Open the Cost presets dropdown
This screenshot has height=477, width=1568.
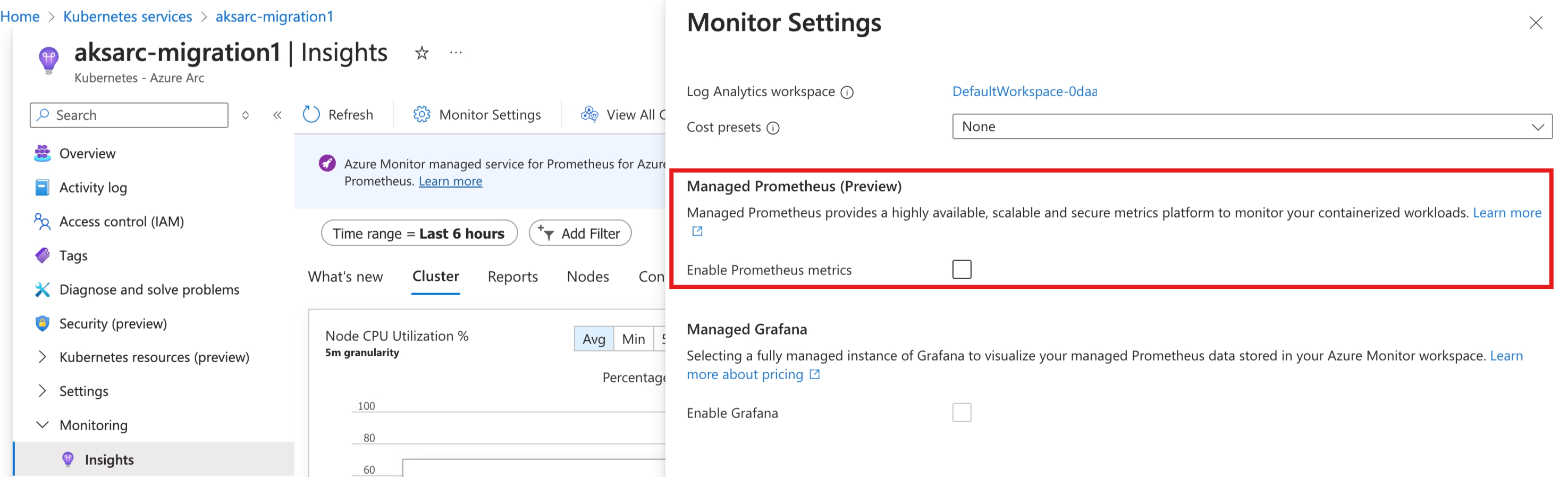[1252, 127]
